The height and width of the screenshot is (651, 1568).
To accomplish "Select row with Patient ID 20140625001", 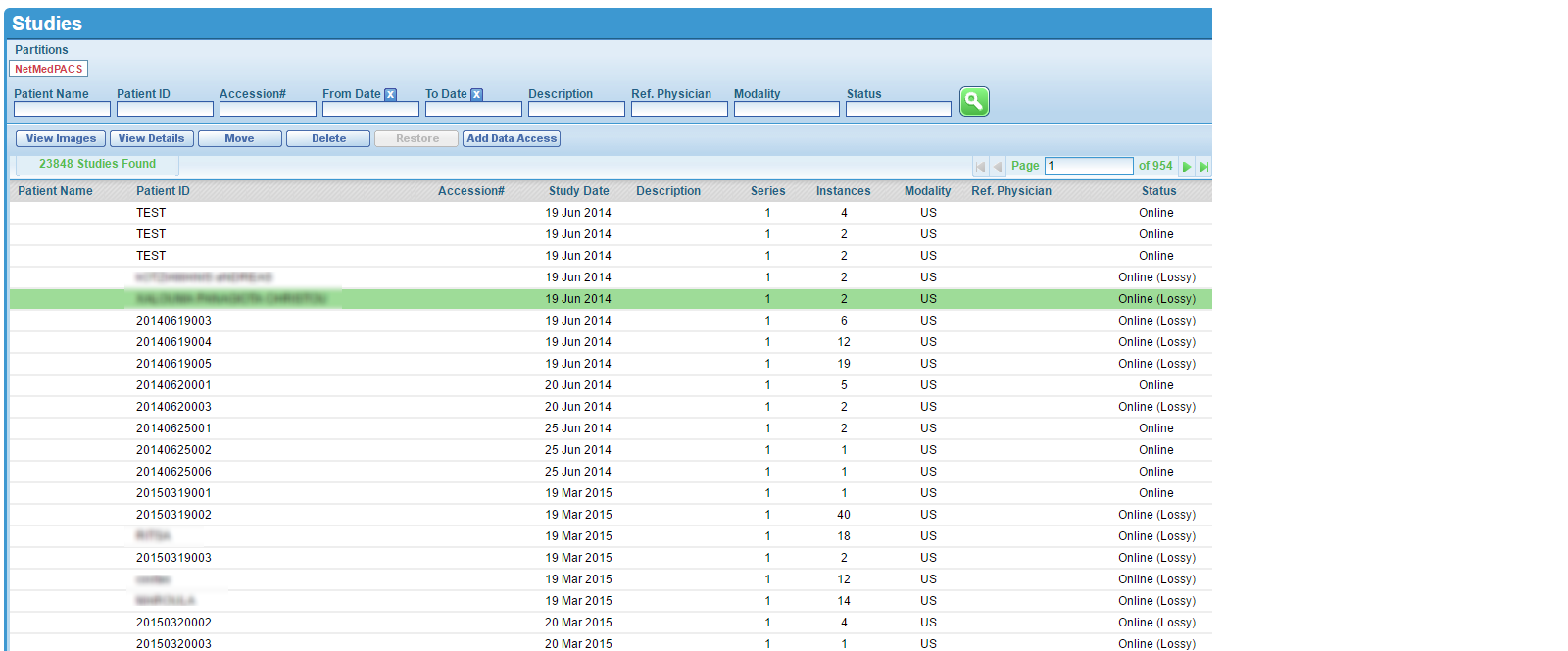I will tap(611, 428).
